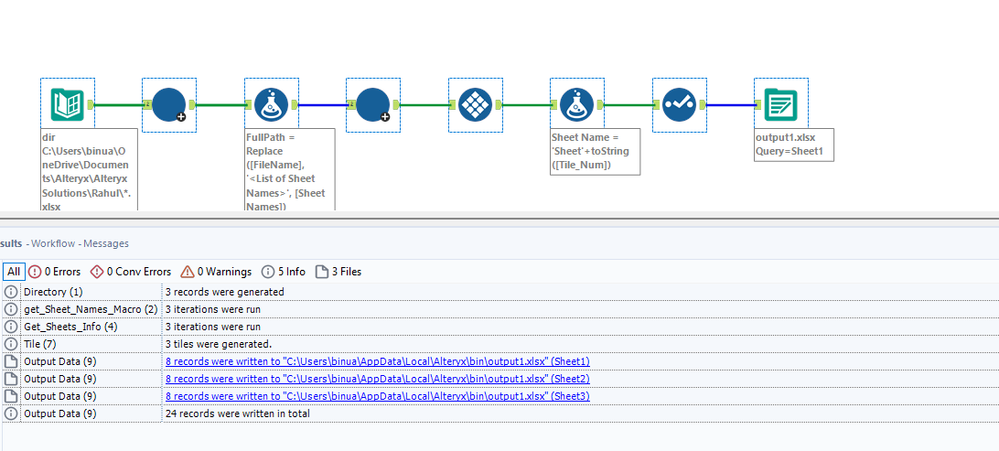
Task: Select the Tile tool icon
Action: (475, 104)
